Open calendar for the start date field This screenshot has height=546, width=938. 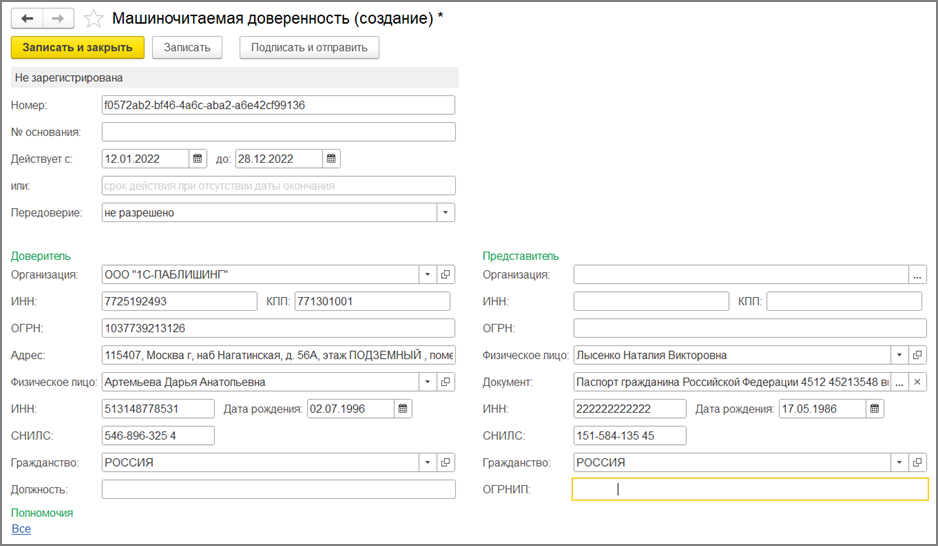(x=198, y=158)
